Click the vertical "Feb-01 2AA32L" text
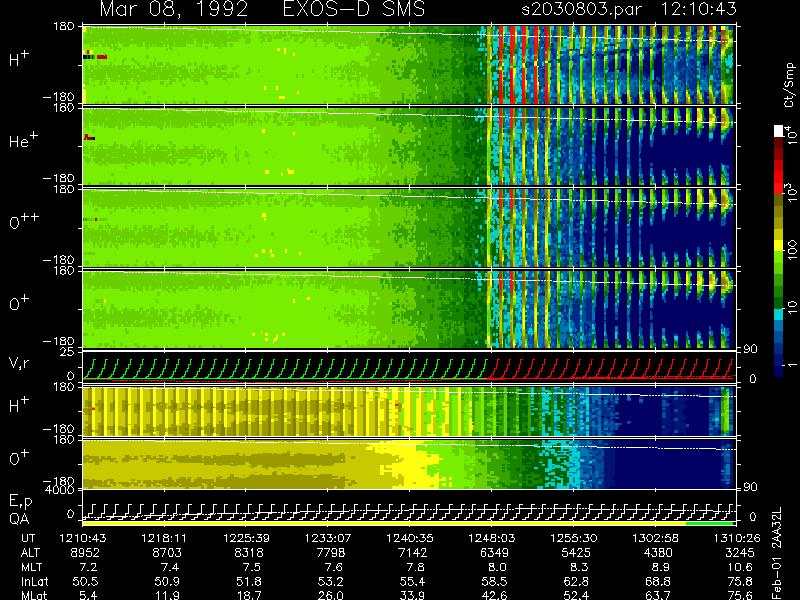 point(777,553)
